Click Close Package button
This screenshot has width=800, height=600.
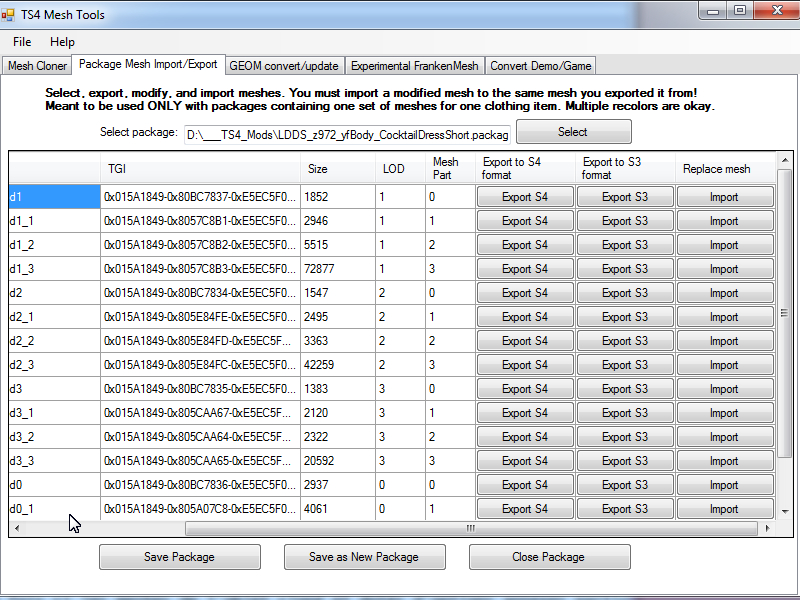coord(549,557)
